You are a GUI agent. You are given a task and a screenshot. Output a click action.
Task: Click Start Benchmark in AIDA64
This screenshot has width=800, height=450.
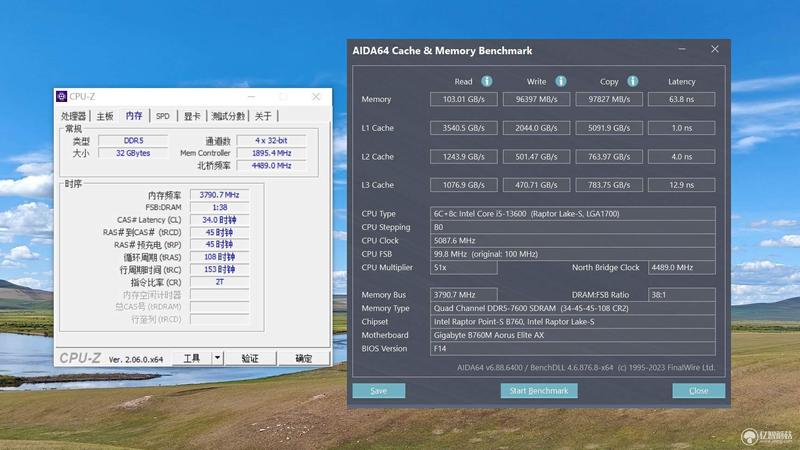[539, 390]
